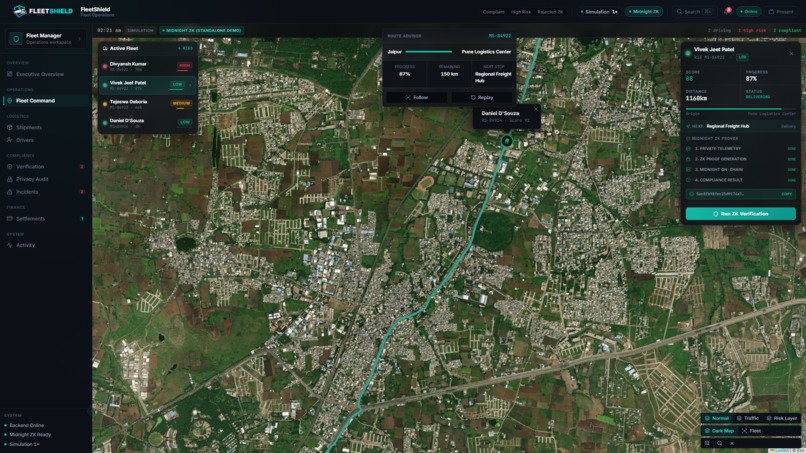Click the Fleet Command location pin icon

click(9, 101)
